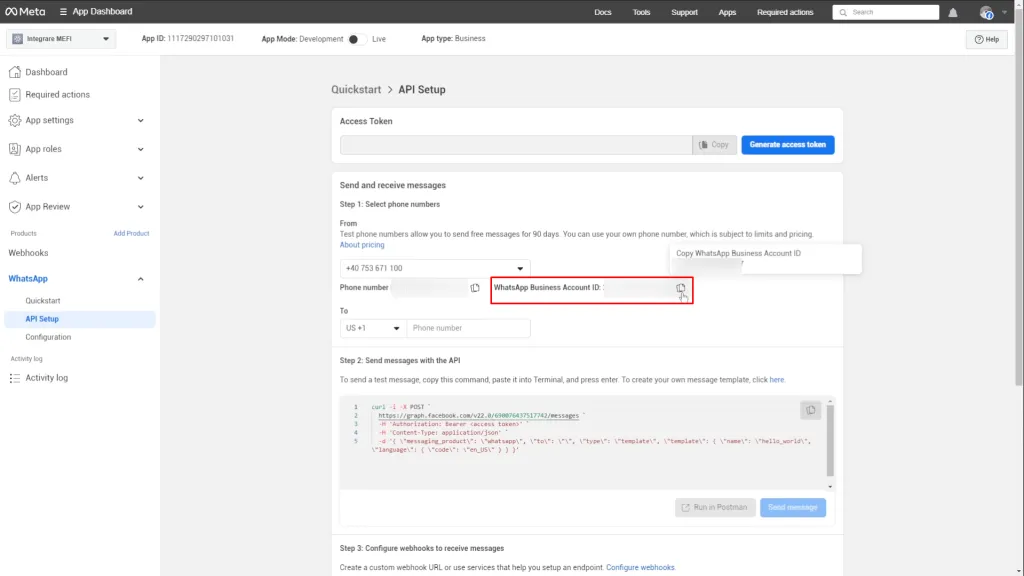Open the App Dashboard hamburger menu

pos(63,12)
